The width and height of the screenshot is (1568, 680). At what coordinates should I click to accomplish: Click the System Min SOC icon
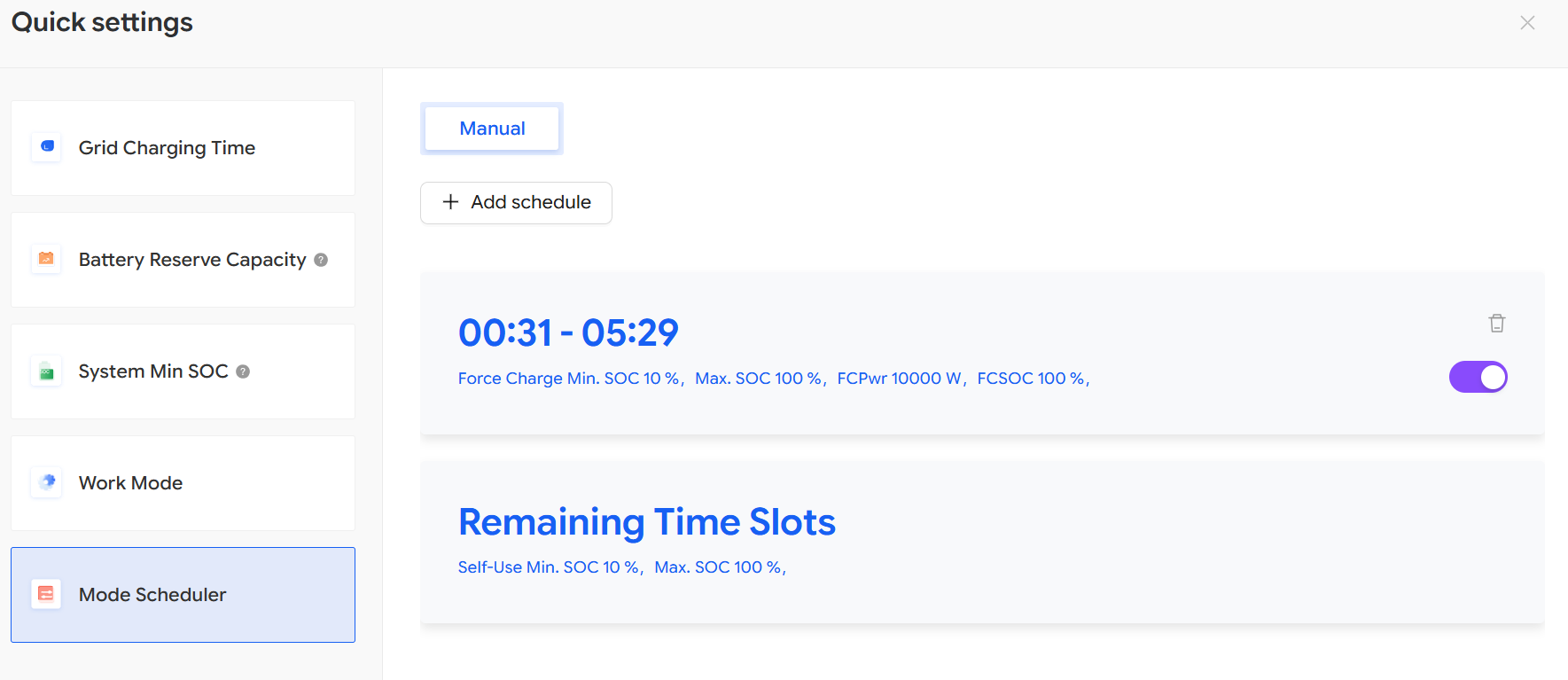tap(47, 371)
